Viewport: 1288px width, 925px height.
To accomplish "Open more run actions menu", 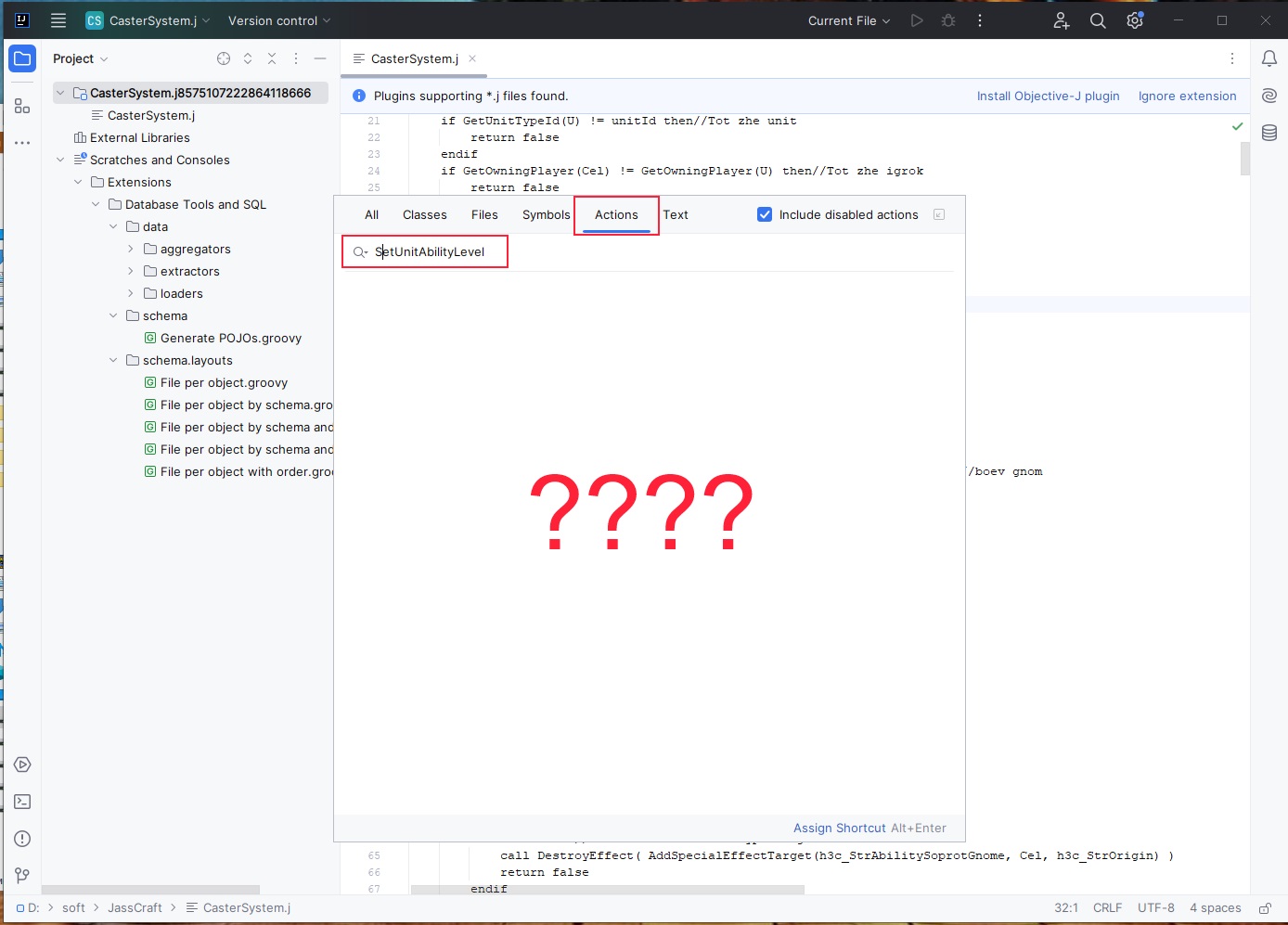I will 980,20.
